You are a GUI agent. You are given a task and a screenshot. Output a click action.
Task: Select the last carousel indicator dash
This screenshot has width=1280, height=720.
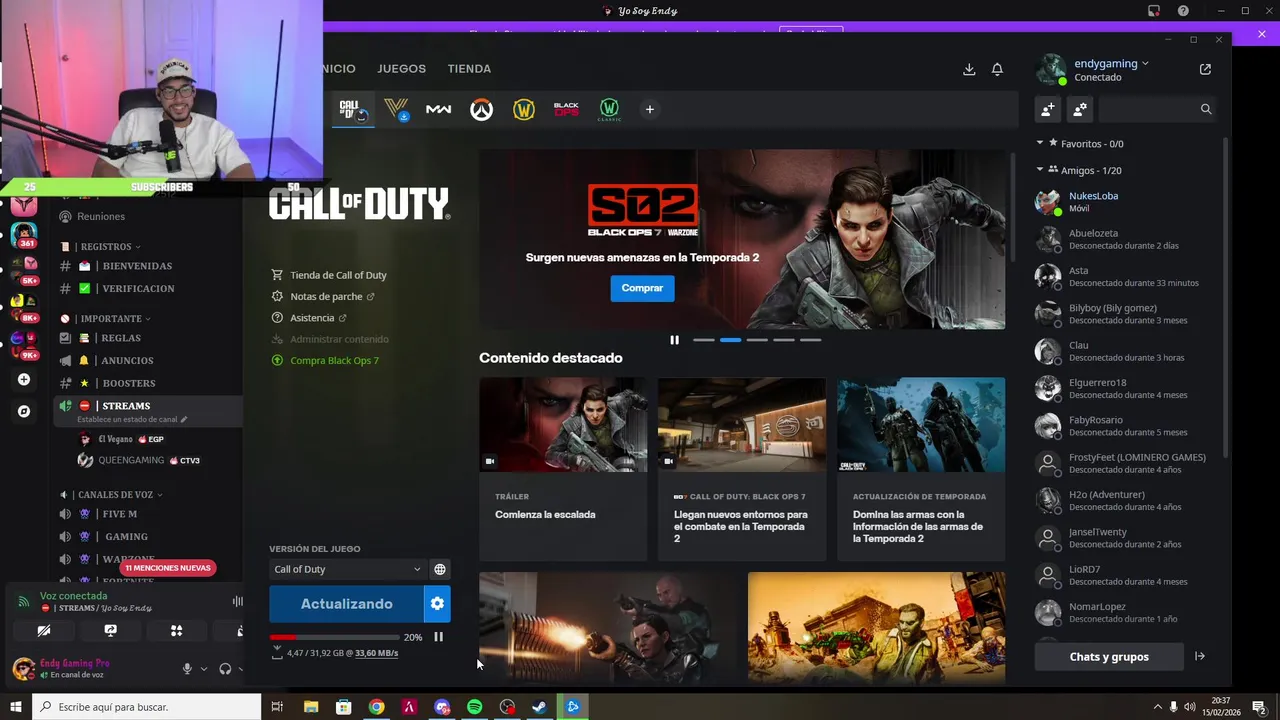pyautogui.click(x=810, y=340)
